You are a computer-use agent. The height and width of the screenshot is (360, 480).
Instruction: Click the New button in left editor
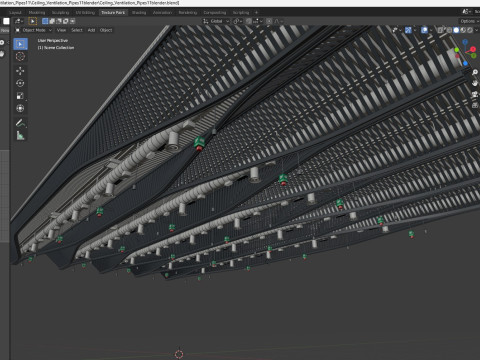[x=5, y=30]
